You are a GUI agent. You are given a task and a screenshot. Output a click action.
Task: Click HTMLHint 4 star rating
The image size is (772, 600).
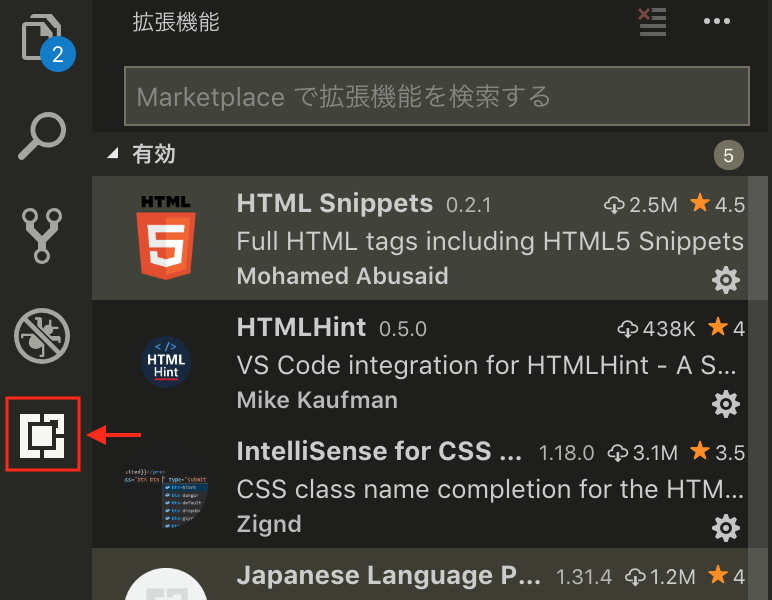click(726, 328)
